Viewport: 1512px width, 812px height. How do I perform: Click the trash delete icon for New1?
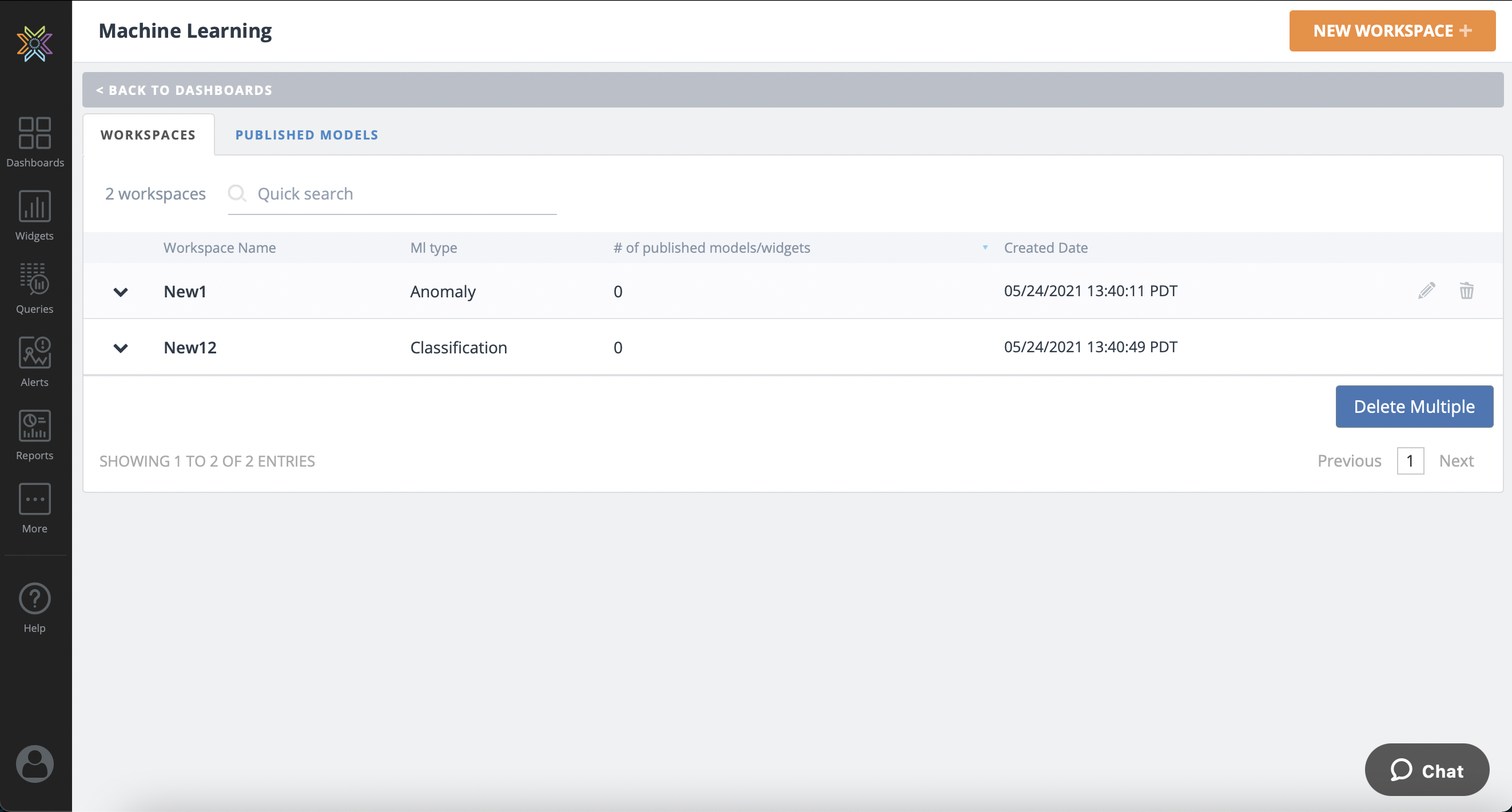pyautogui.click(x=1466, y=290)
